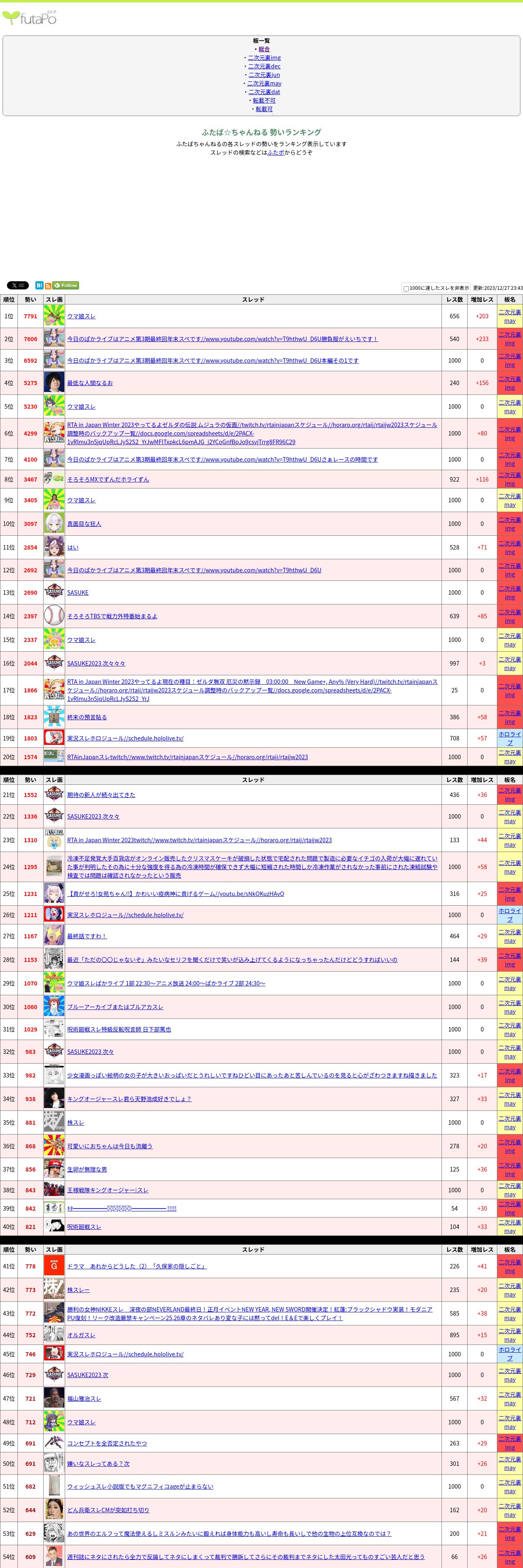Open ホロライブ board link in rank 45
This screenshot has height=1568, width=523.
pos(510,1354)
